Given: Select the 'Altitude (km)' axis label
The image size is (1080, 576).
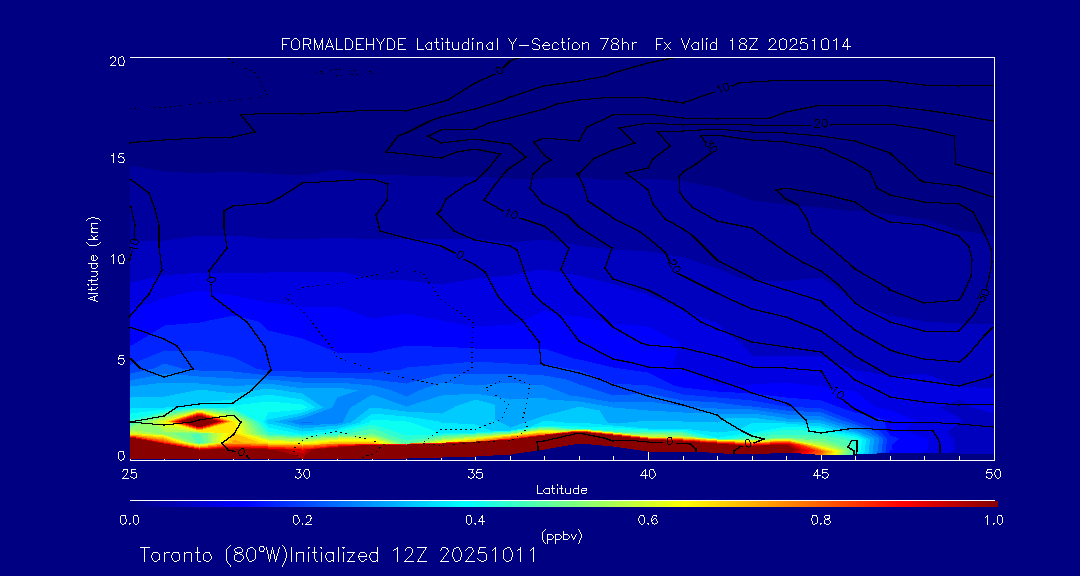Looking at the screenshot, I should pos(93,258).
